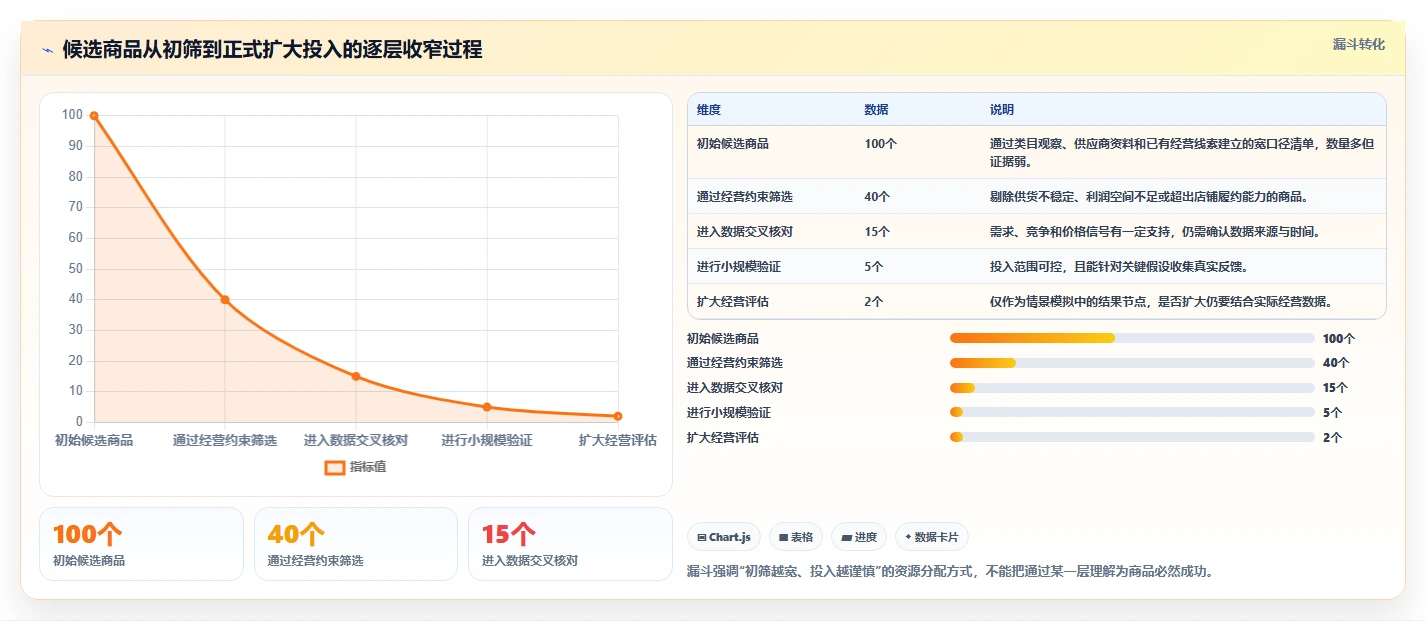Toggle the 指标值 legend swatch under the chart
The height and width of the screenshot is (621, 1426).
335,467
